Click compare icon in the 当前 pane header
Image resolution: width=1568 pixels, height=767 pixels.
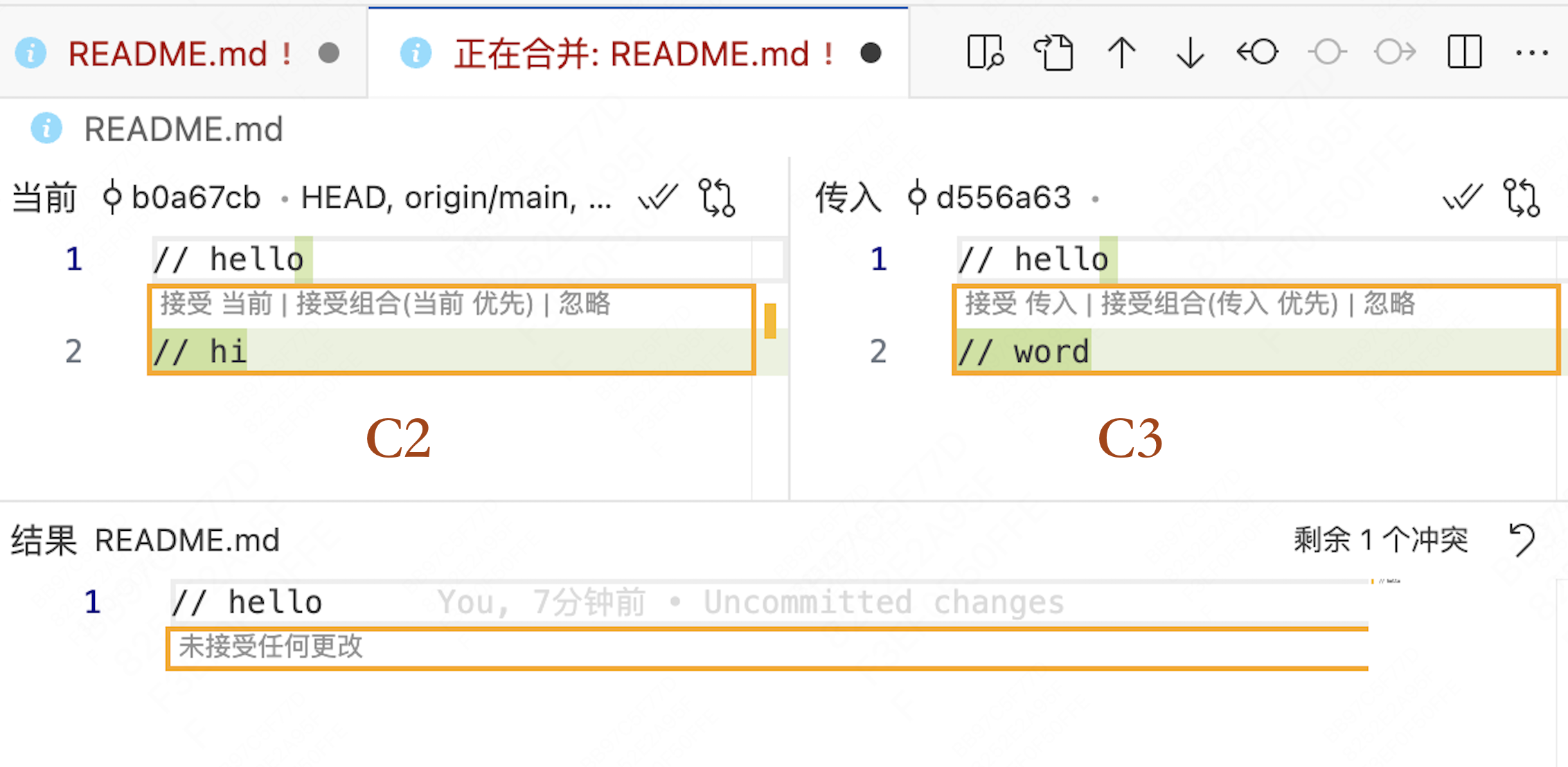coord(717,198)
